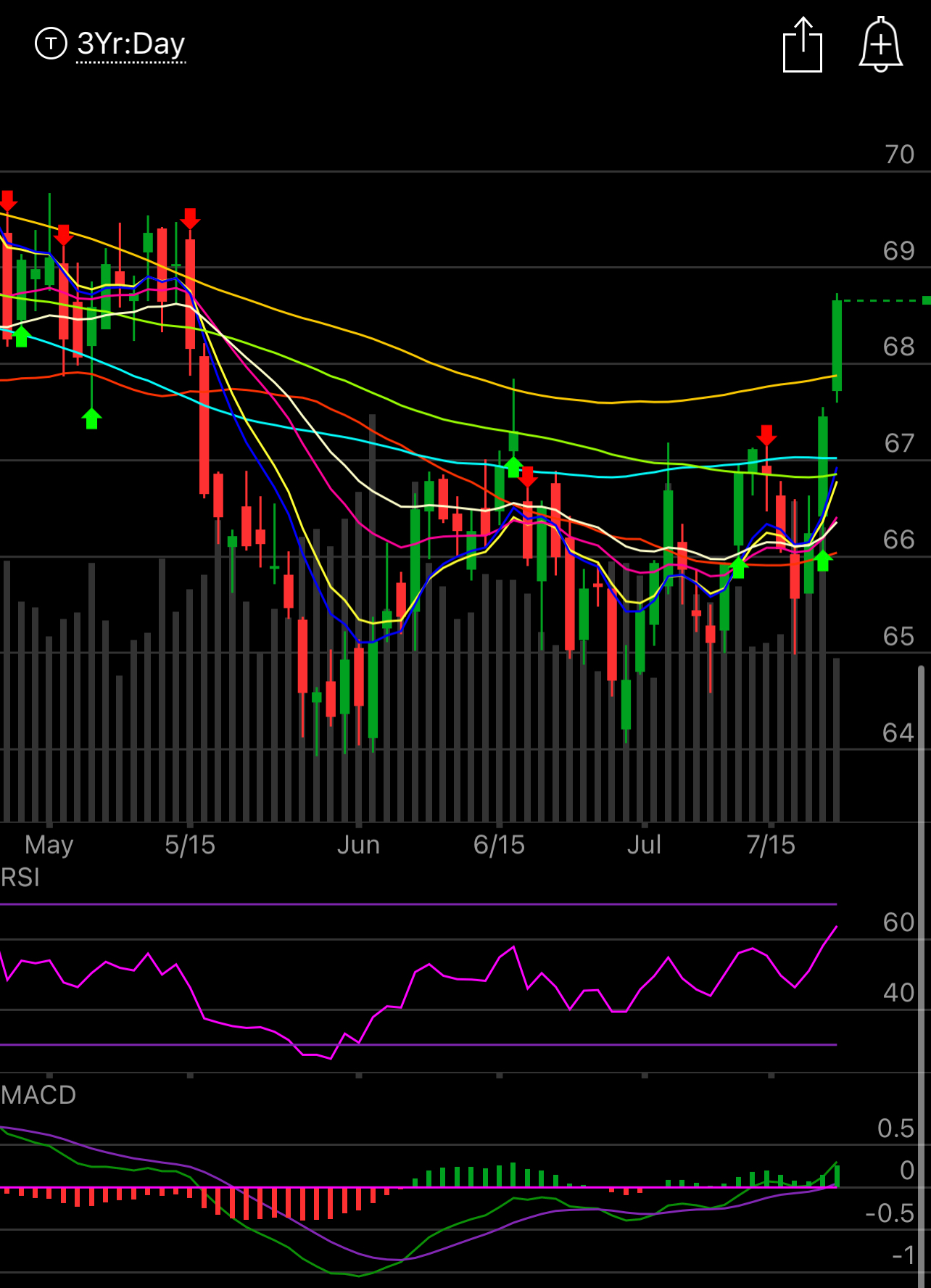
Task: Tap the vertical scrollbar at right edge
Action: coord(922,975)
